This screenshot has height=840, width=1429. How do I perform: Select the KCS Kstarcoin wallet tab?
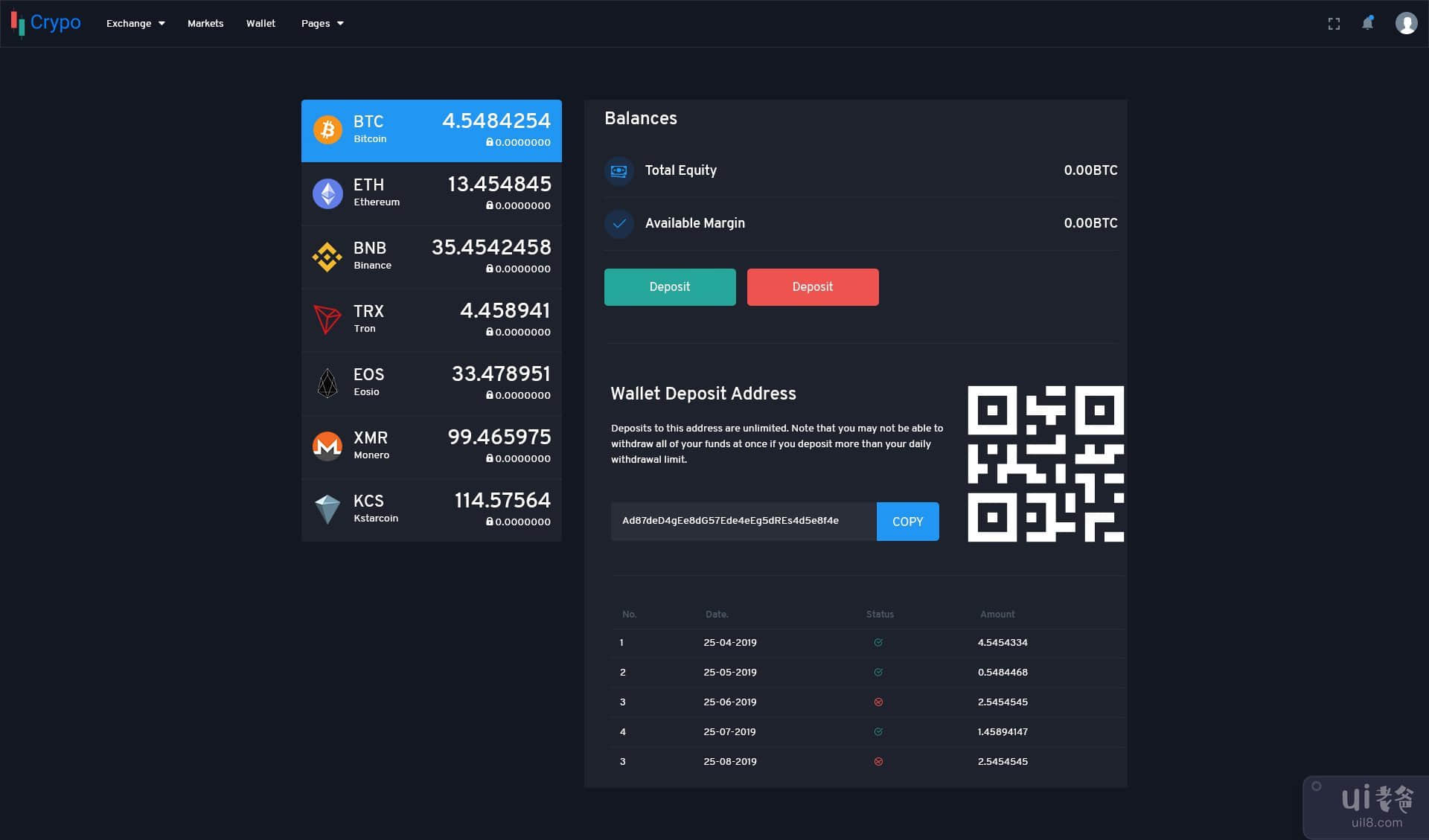pyautogui.click(x=432, y=510)
